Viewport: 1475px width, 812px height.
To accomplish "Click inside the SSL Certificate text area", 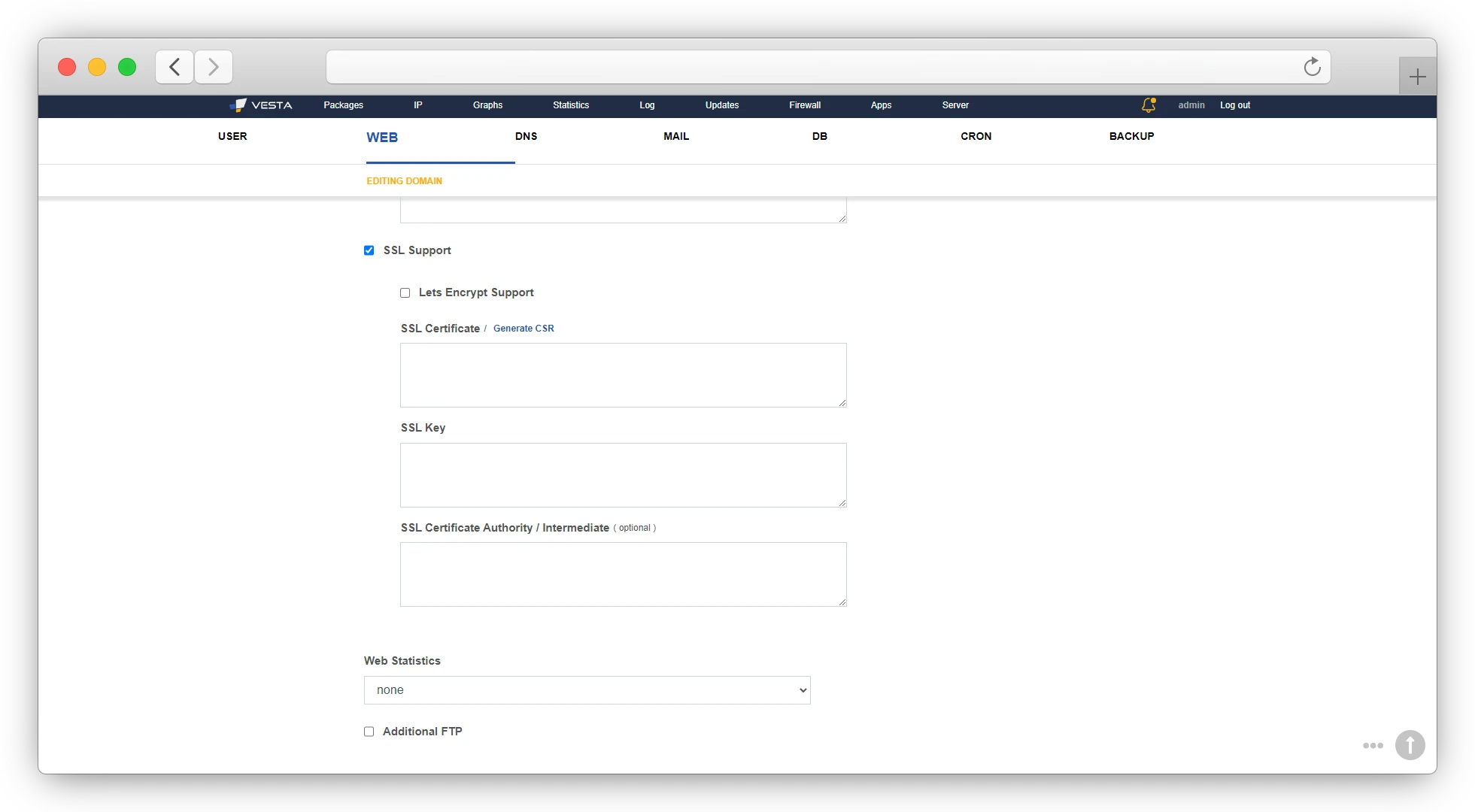I will pyautogui.click(x=623, y=375).
